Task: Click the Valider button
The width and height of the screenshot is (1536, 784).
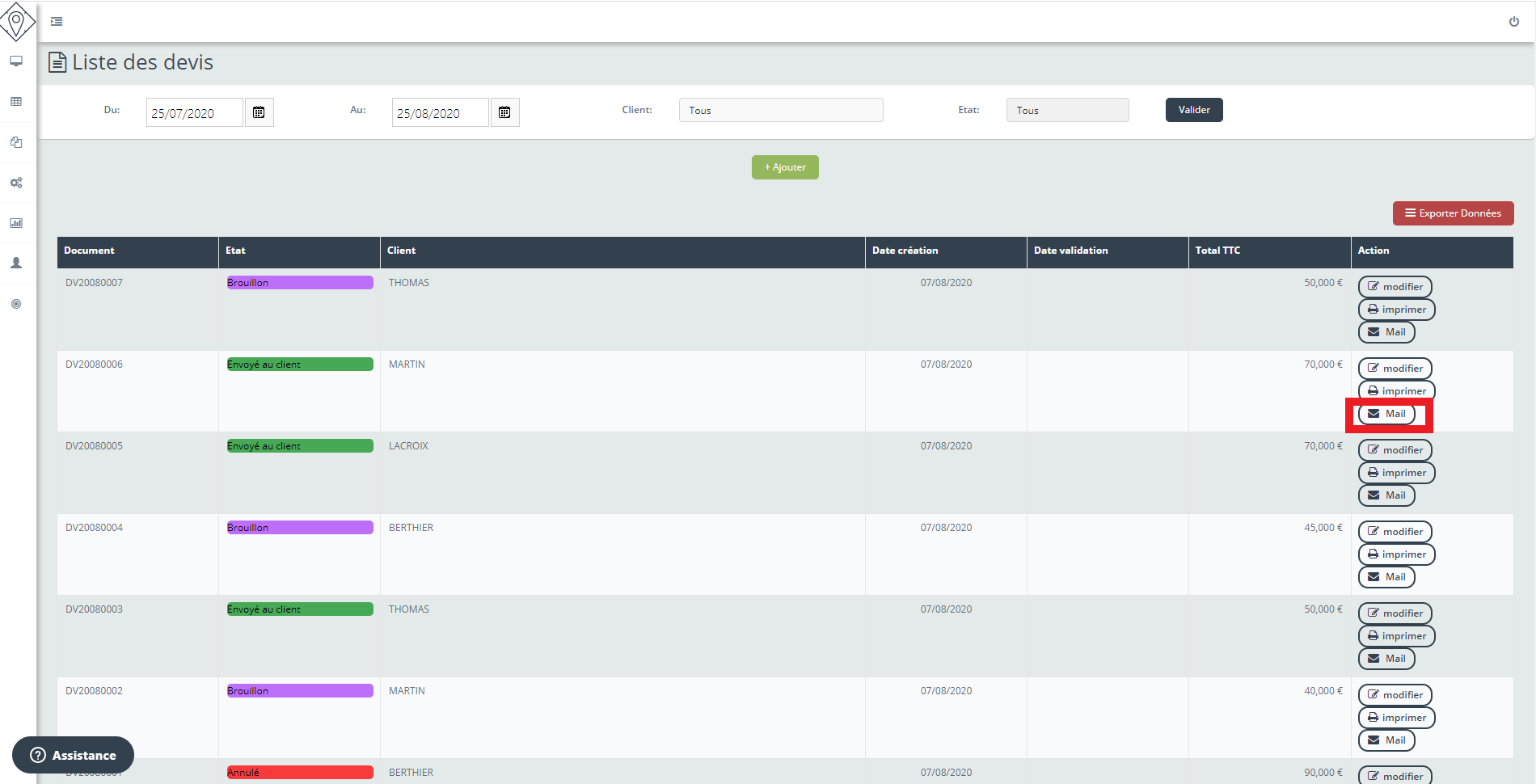Action: [x=1193, y=110]
